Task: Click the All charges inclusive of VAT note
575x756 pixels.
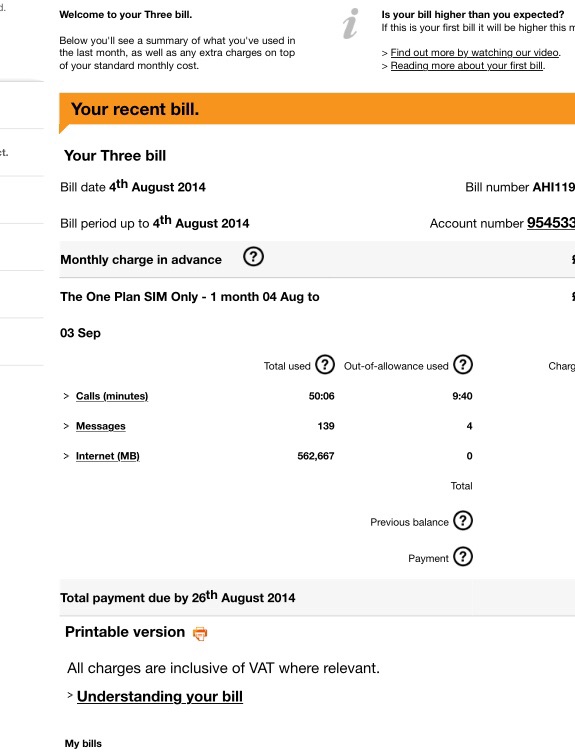Action: pyautogui.click(x=223, y=668)
